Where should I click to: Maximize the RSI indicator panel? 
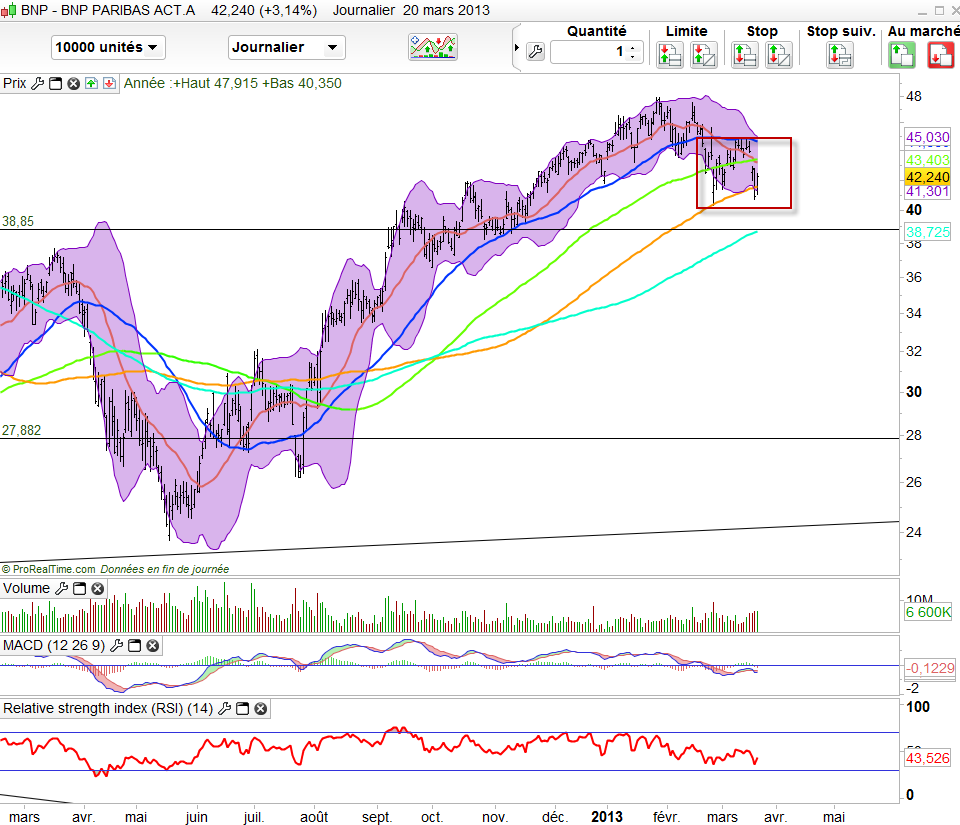(x=243, y=709)
